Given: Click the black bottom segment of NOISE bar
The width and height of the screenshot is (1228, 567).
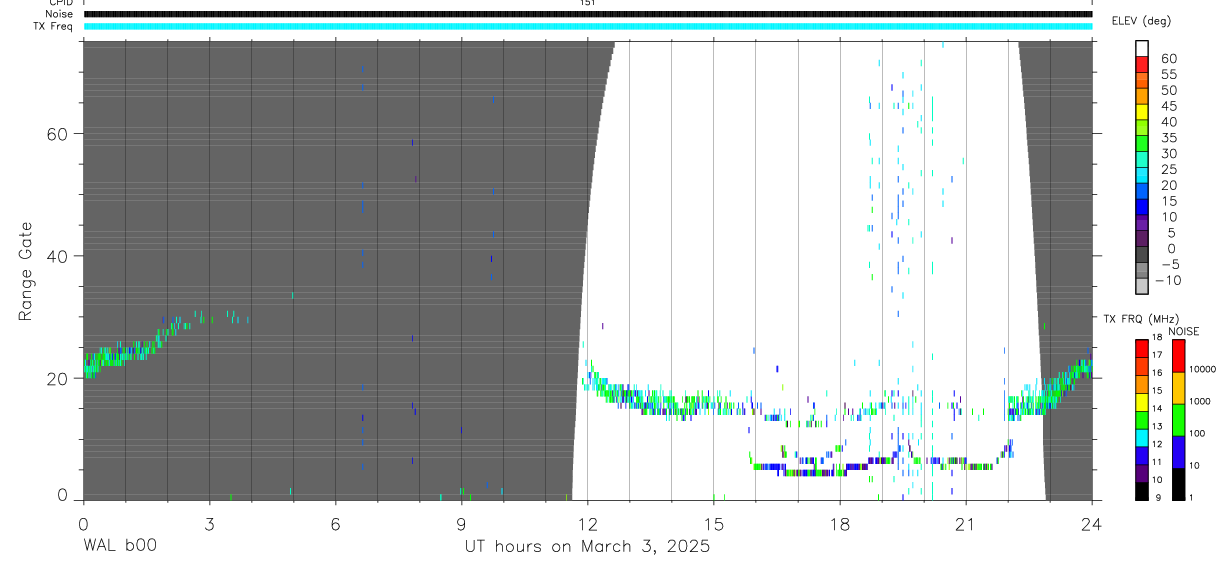Looking at the screenshot, I should pos(1178,483).
